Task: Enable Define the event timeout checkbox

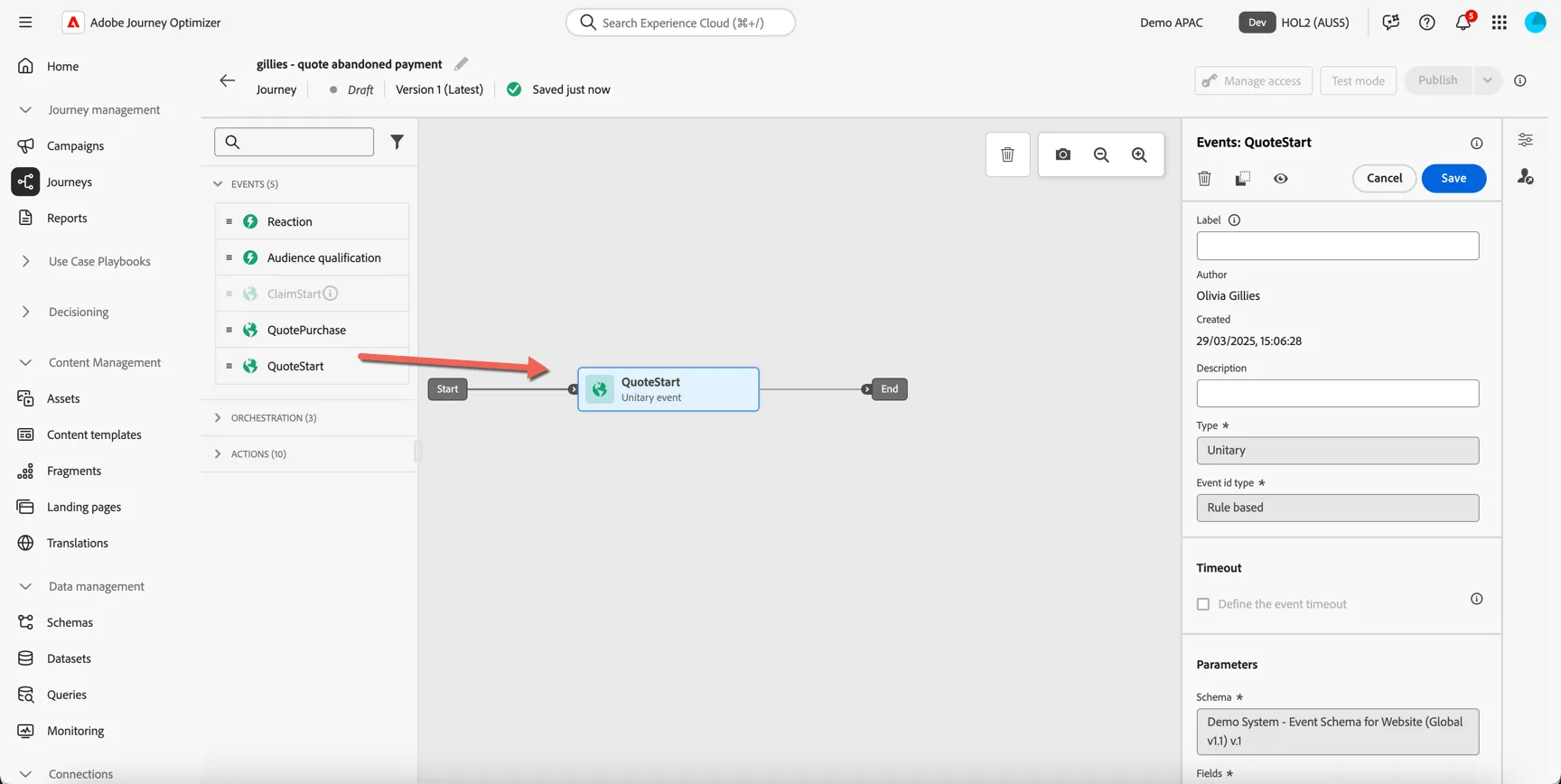Action: point(1203,604)
